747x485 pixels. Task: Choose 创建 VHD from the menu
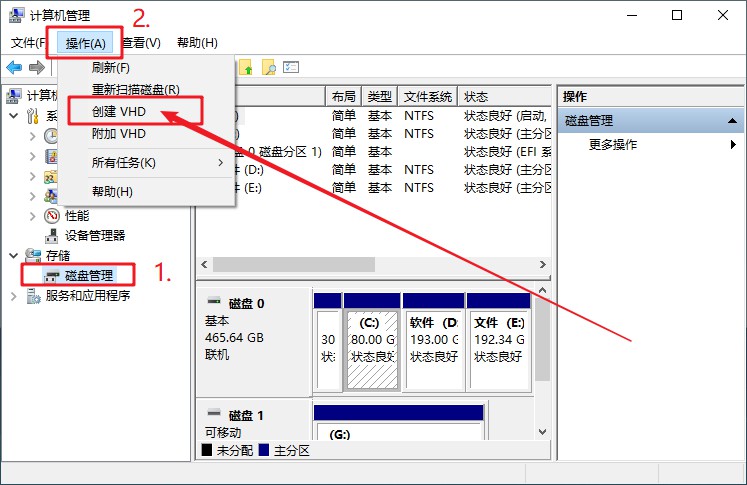point(119,112)
